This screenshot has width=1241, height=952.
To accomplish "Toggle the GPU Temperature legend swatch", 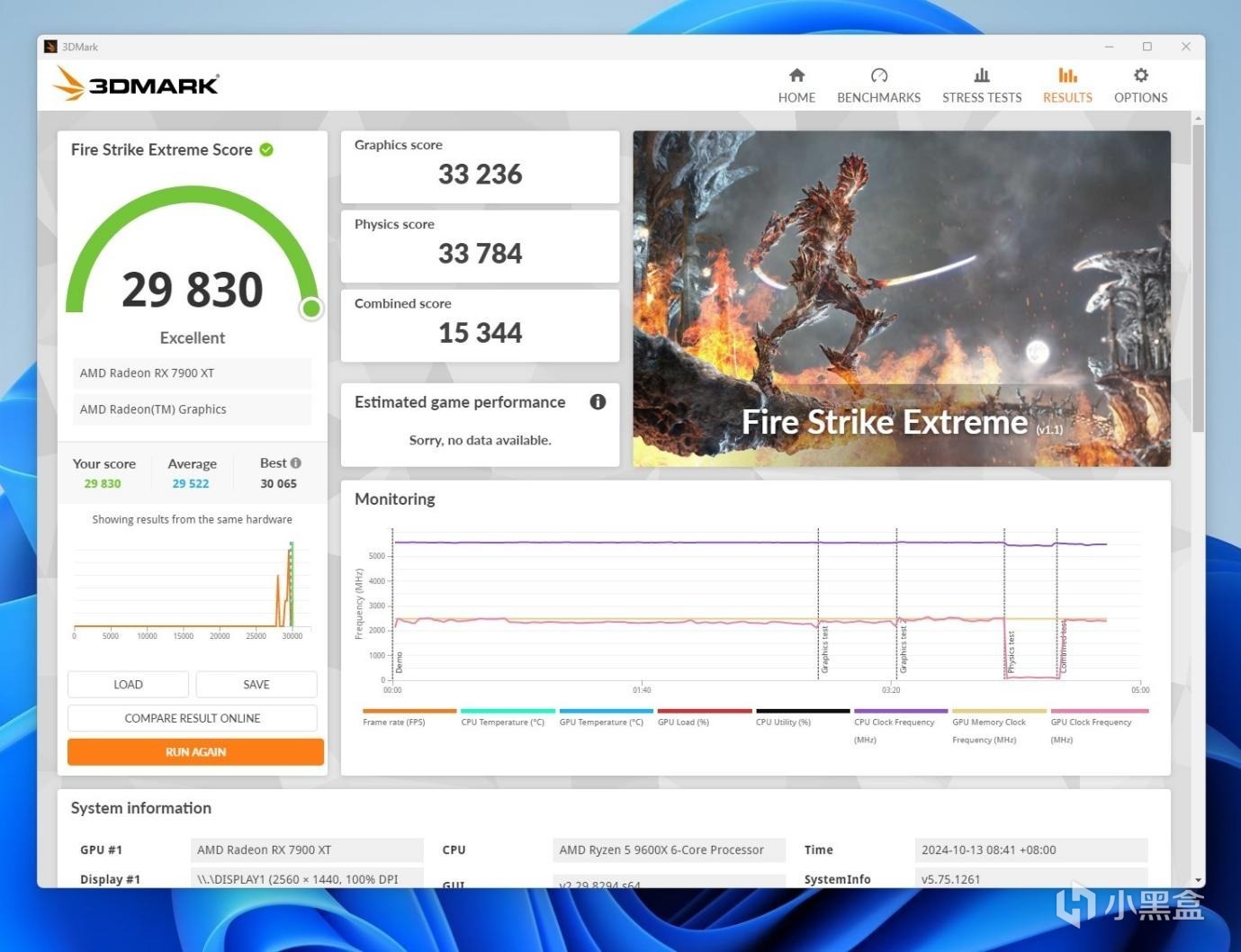I will point(606,711).
